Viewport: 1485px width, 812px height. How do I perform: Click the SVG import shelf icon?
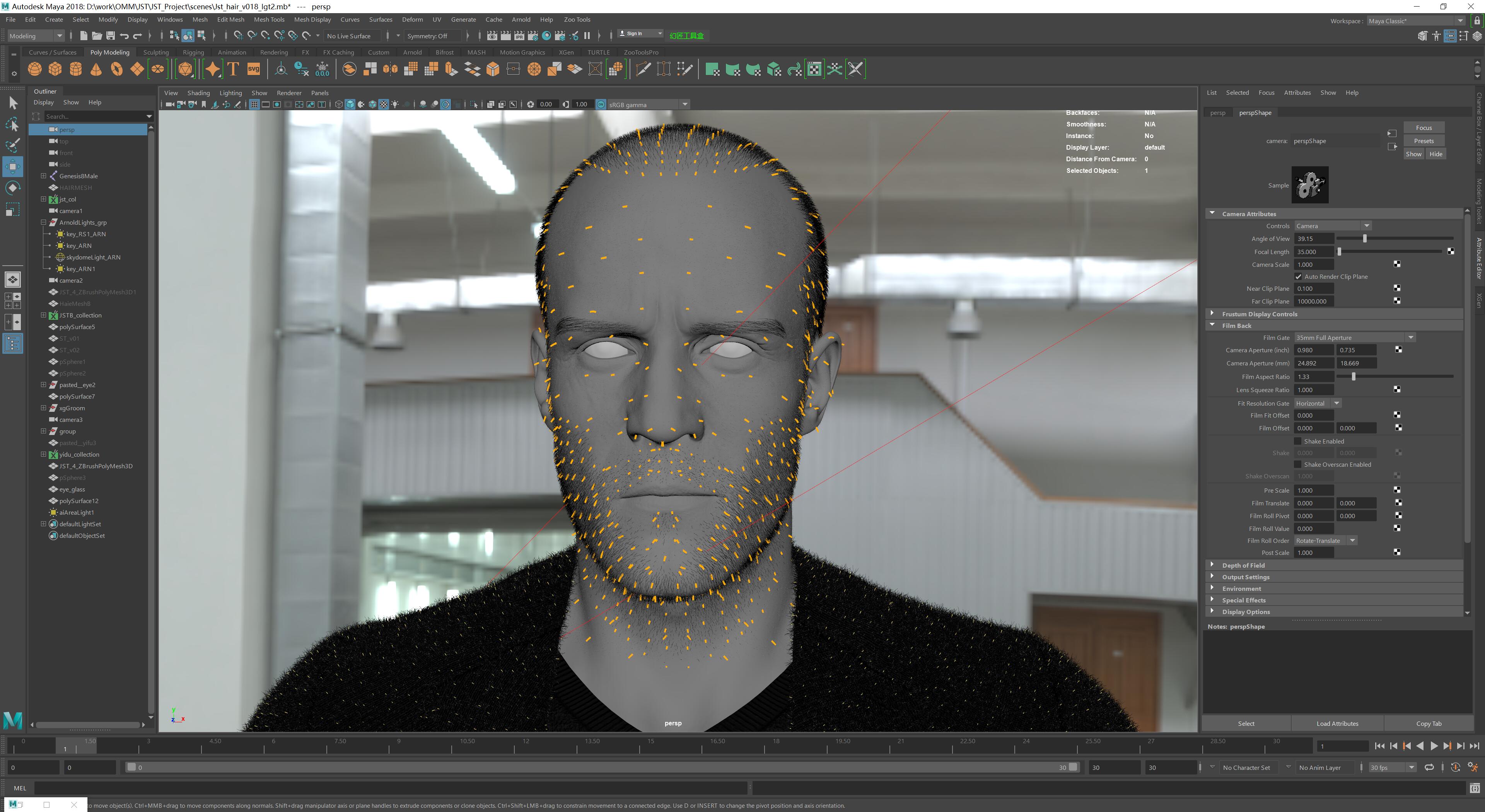254,69
